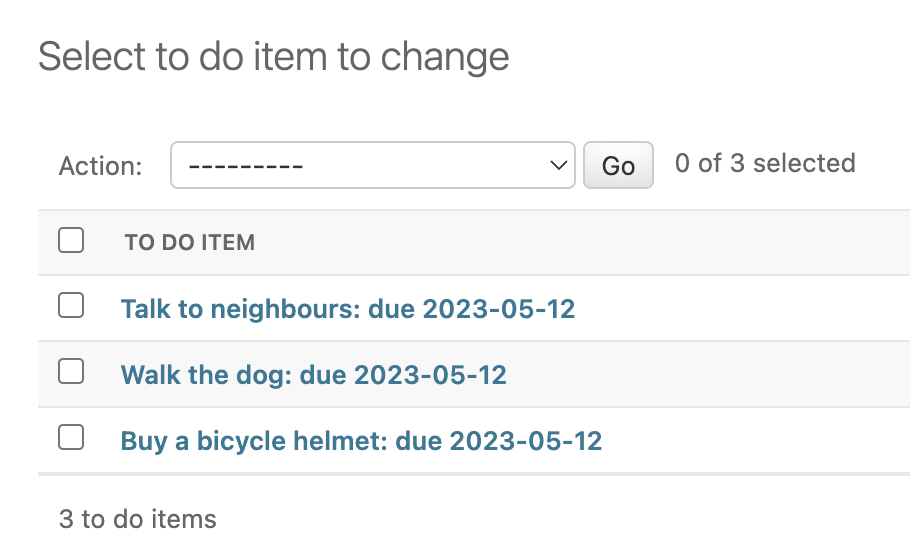Screen dimensions: 910x552
Task: Click the "Action:" label
Action: click(100, 166)
